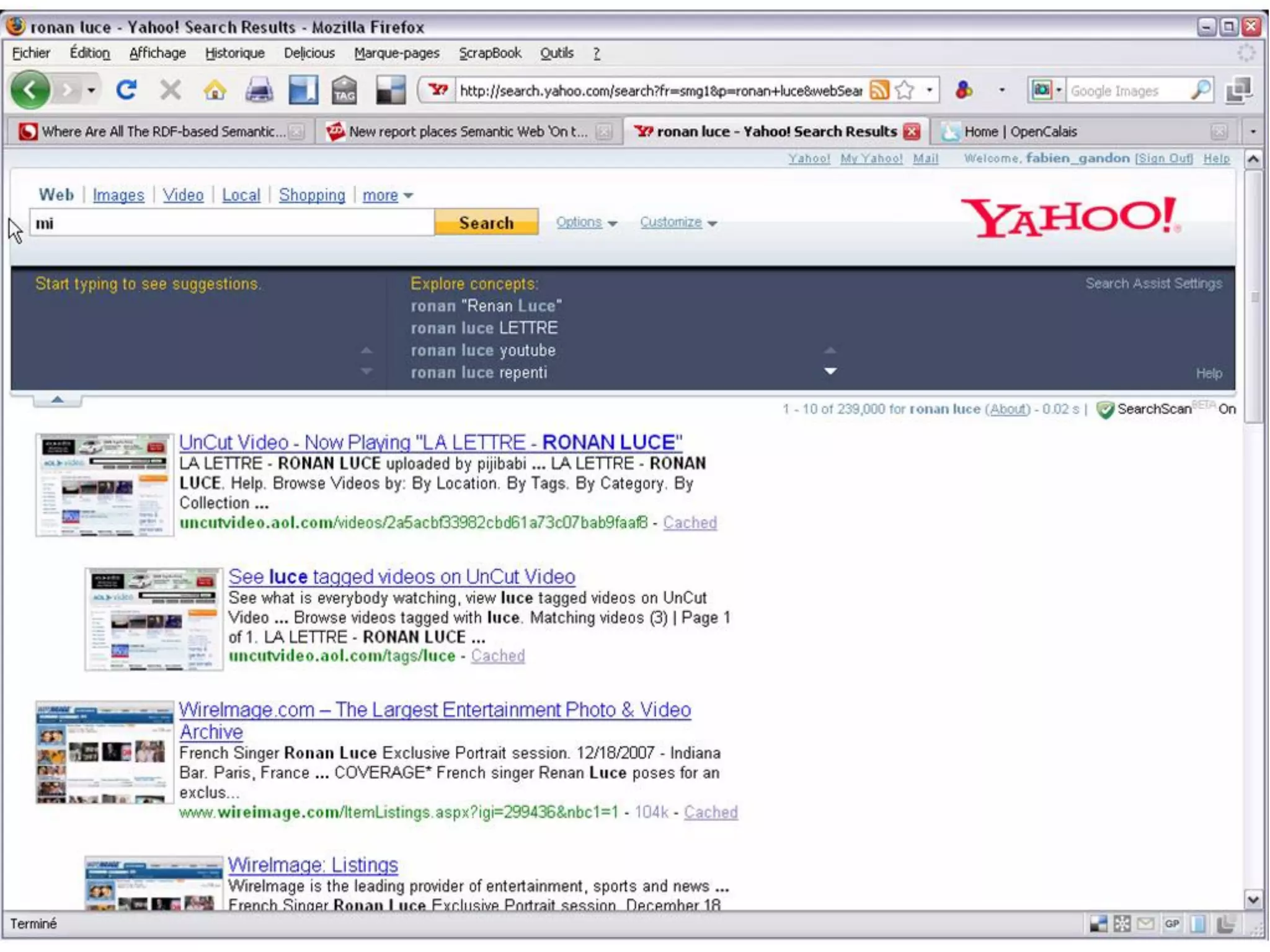Screen dimensions: 1270x952
Task: Open the Marque-pages menu
Action: pos(396,53)
